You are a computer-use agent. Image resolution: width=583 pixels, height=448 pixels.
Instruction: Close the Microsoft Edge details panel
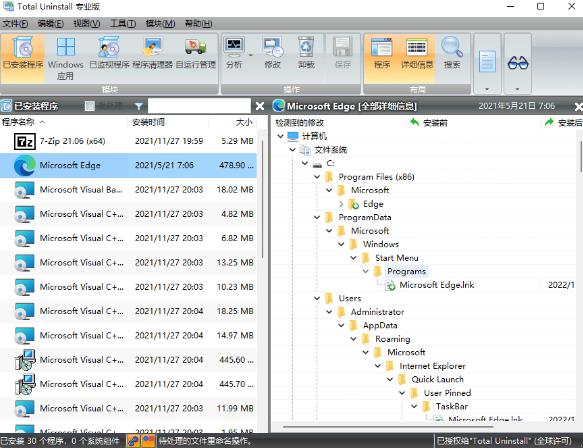[578, 107]
